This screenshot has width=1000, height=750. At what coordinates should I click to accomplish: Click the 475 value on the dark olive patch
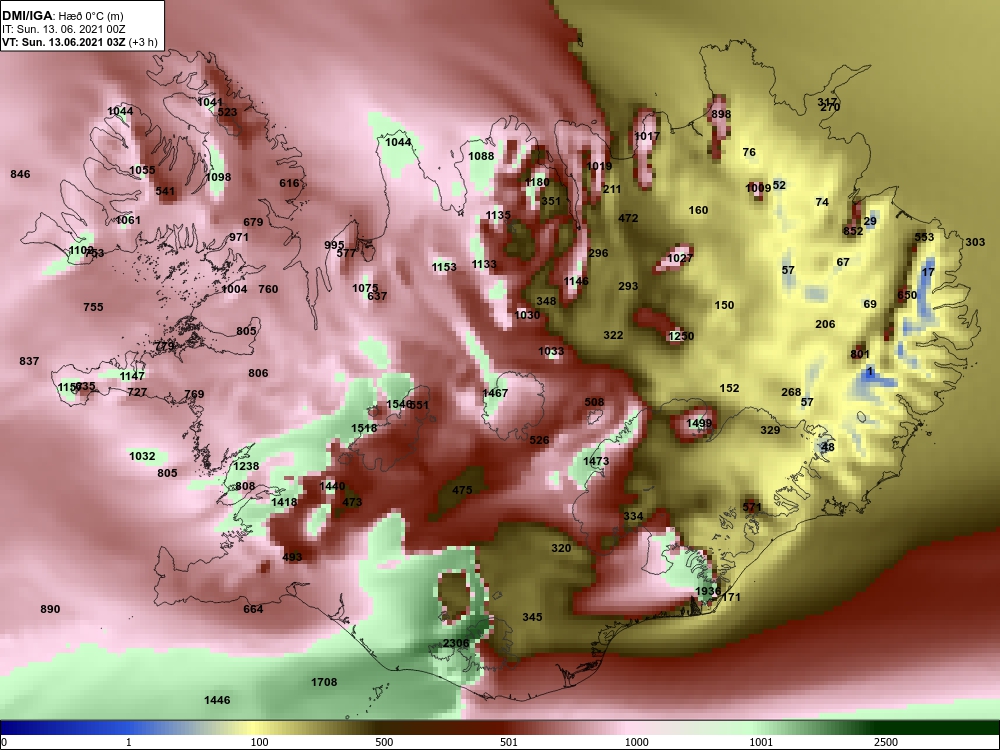tap(462, 490)
